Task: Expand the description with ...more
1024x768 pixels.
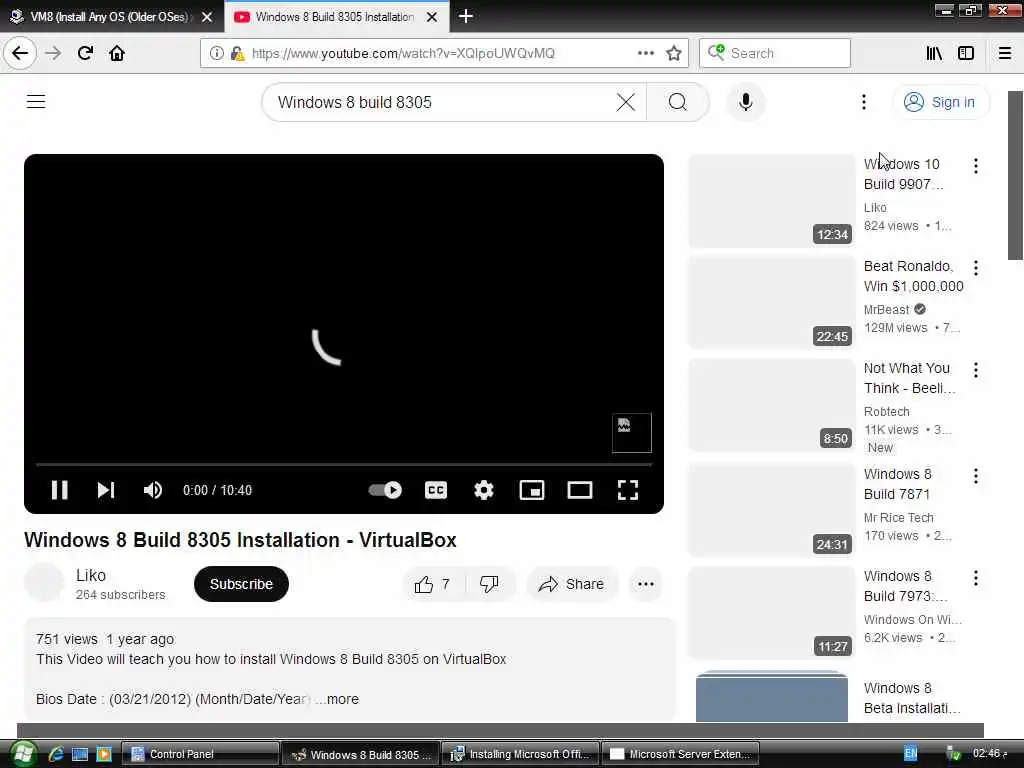Action: coord(337,699)
